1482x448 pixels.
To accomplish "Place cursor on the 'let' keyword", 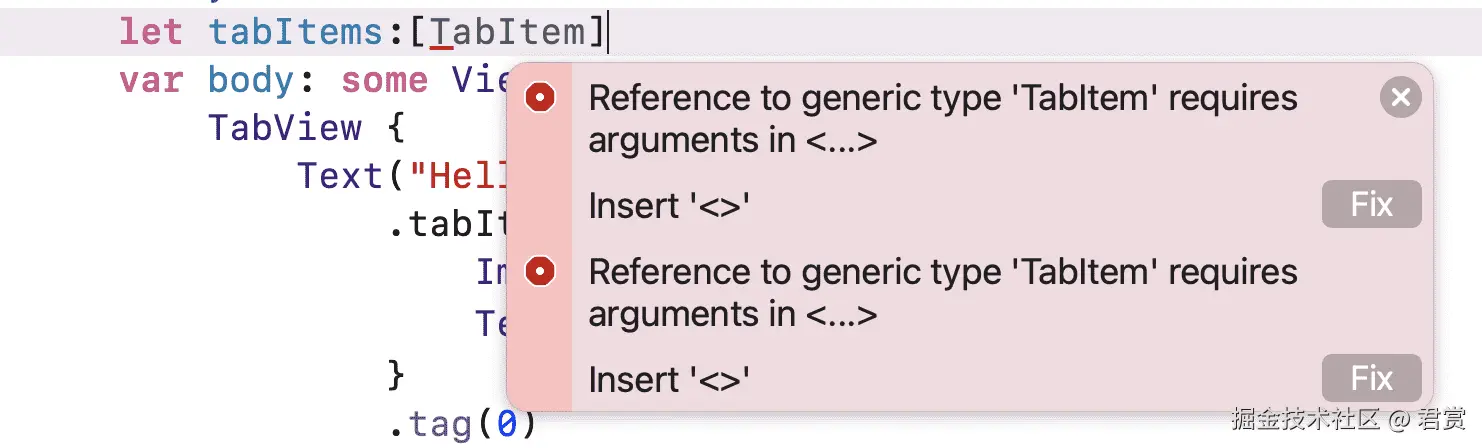I will click(151, 31).
